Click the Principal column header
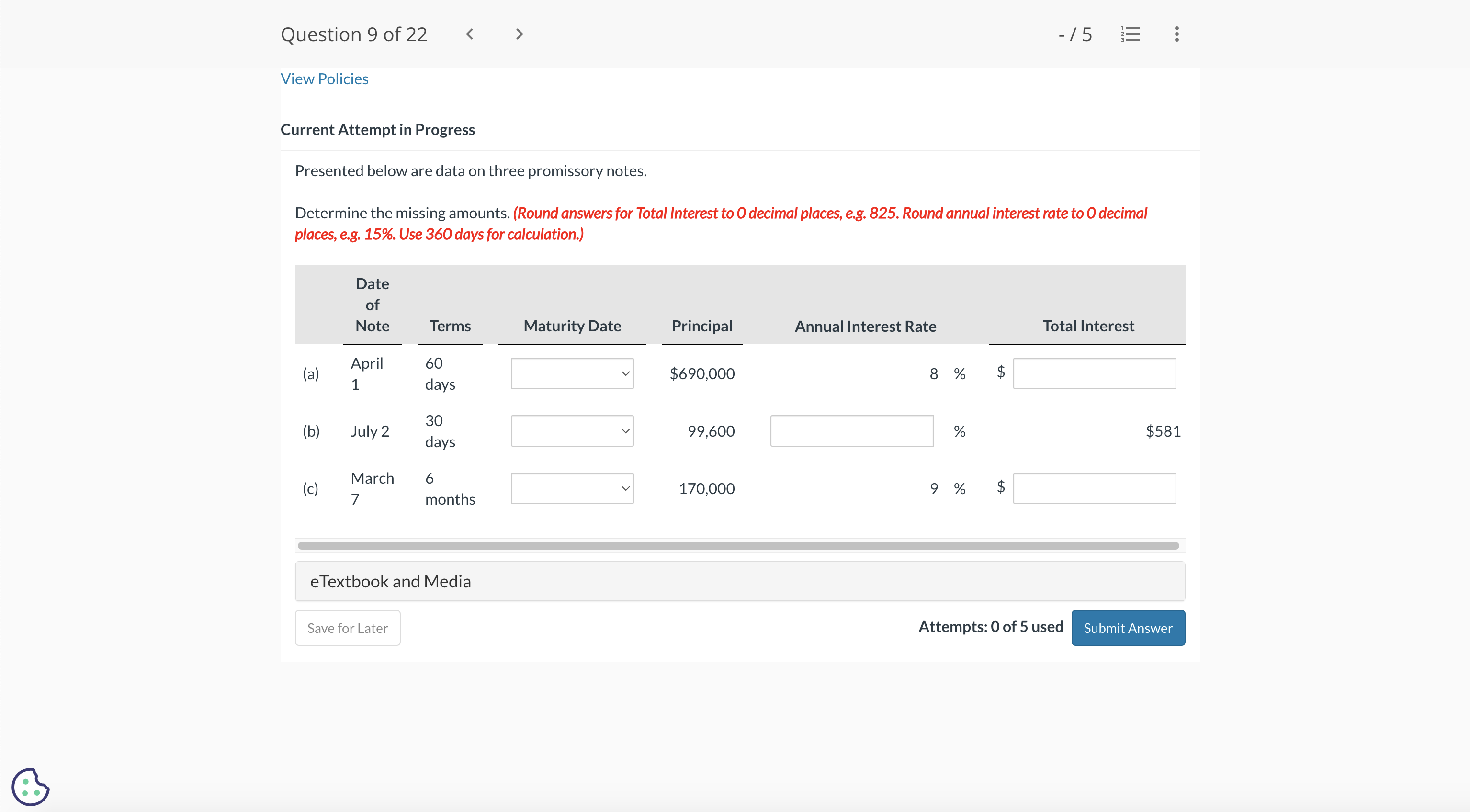 click(x=702, y=326)
